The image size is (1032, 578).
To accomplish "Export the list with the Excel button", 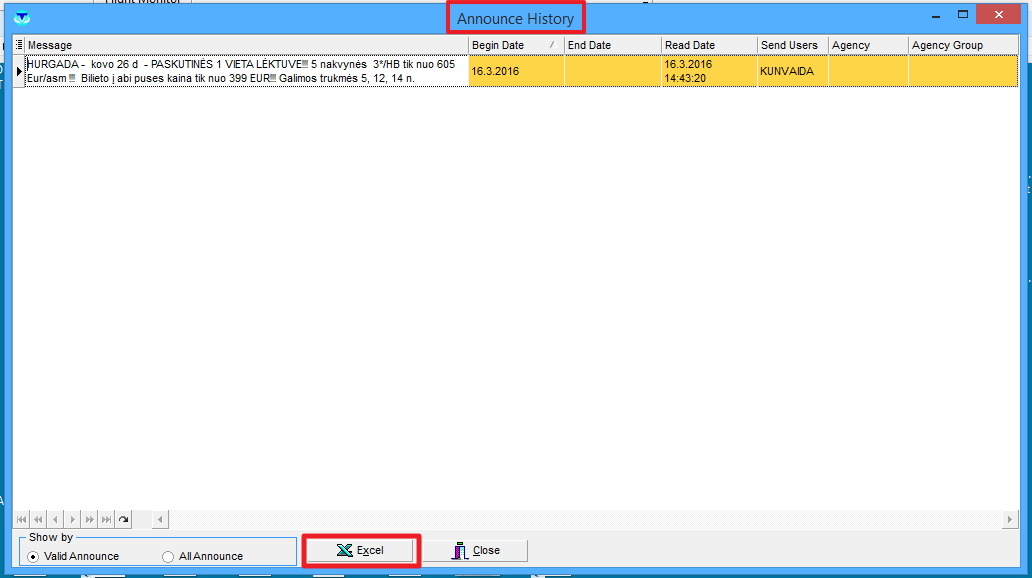I will coord(361,551).
